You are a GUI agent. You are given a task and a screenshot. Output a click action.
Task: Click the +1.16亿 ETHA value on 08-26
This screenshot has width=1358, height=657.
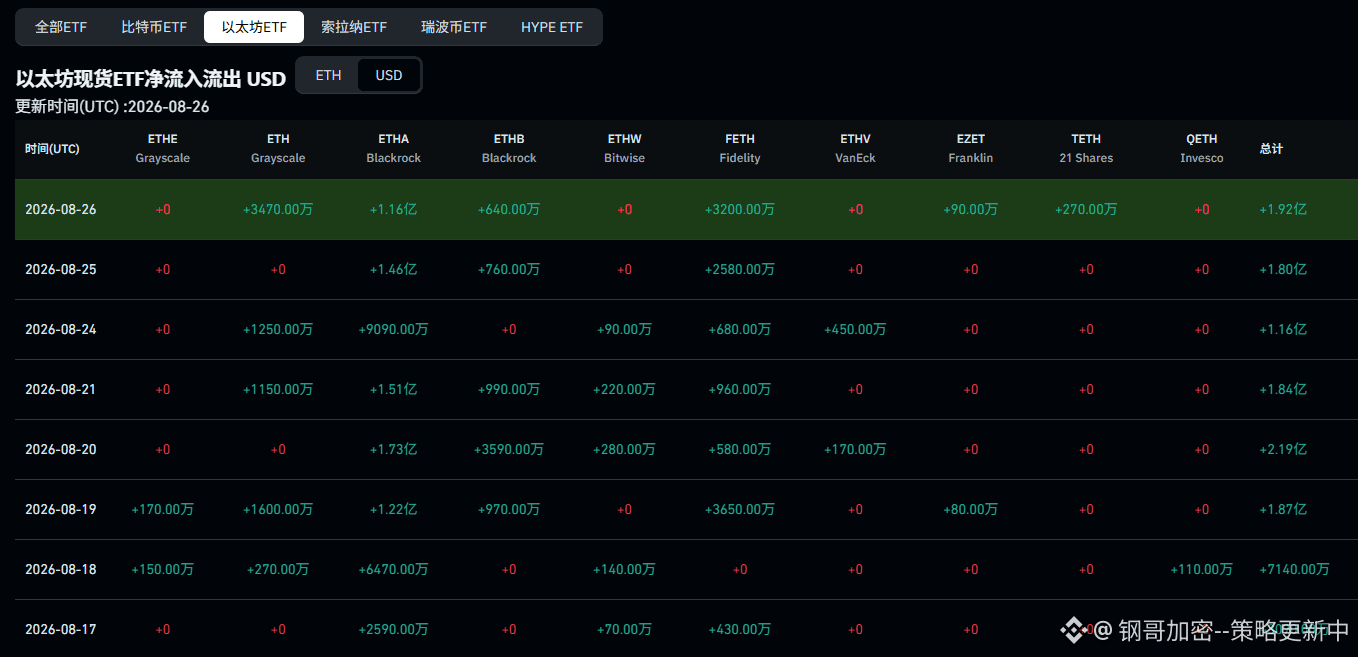pos(394,209)
